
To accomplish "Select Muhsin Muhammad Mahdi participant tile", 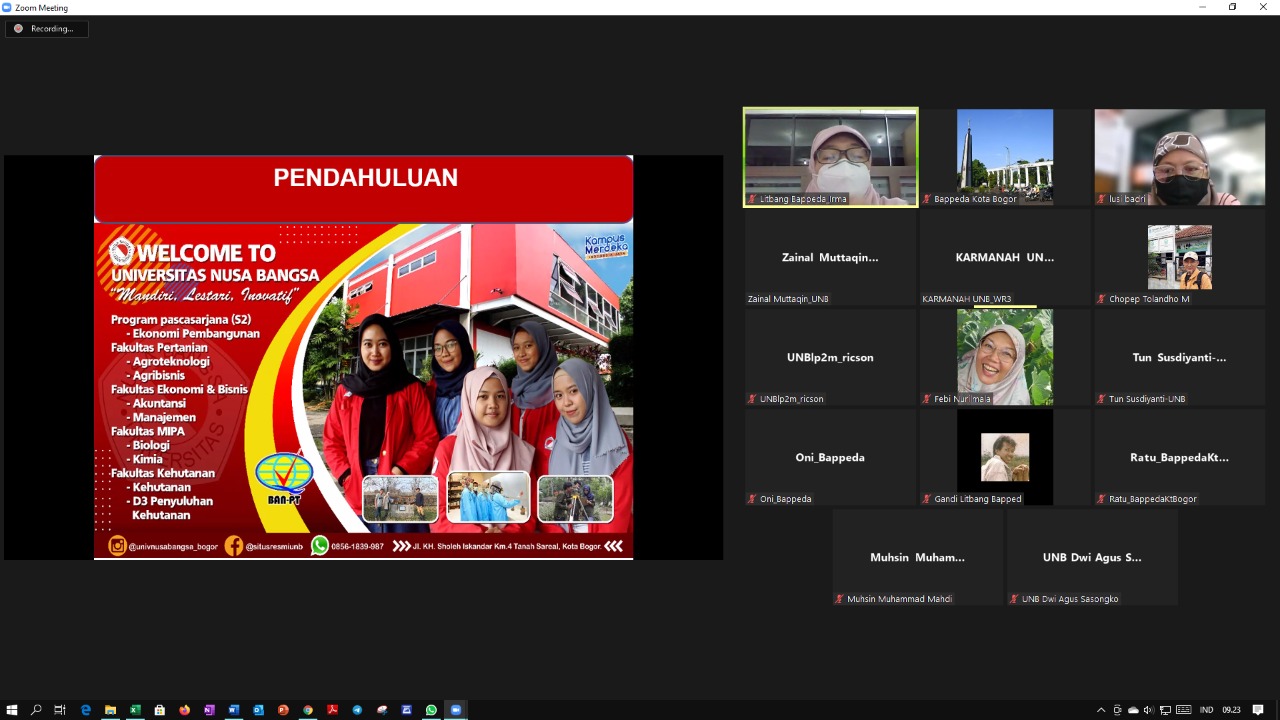I will (x=917, y=557).
